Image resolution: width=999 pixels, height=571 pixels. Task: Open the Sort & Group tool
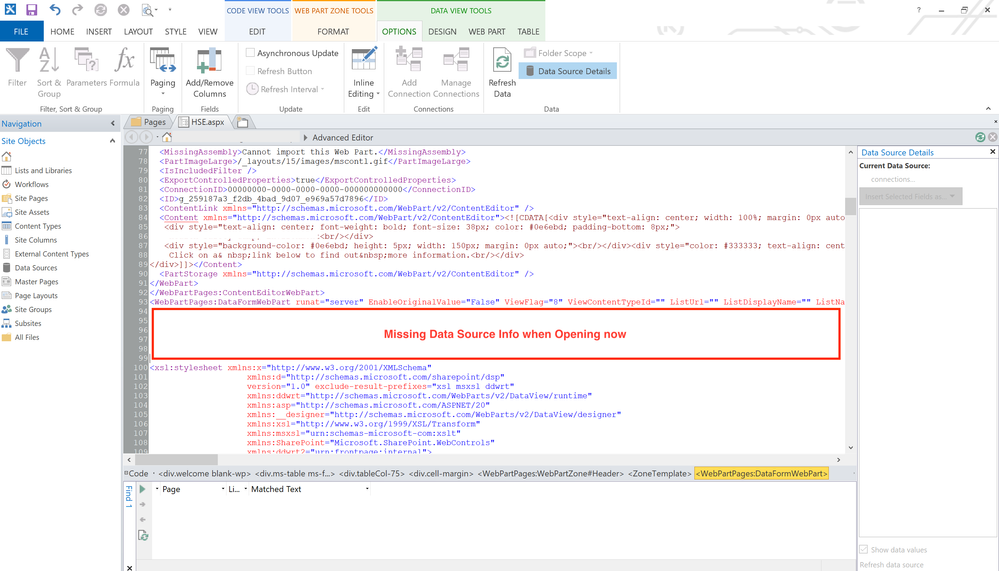pos(49,73)
